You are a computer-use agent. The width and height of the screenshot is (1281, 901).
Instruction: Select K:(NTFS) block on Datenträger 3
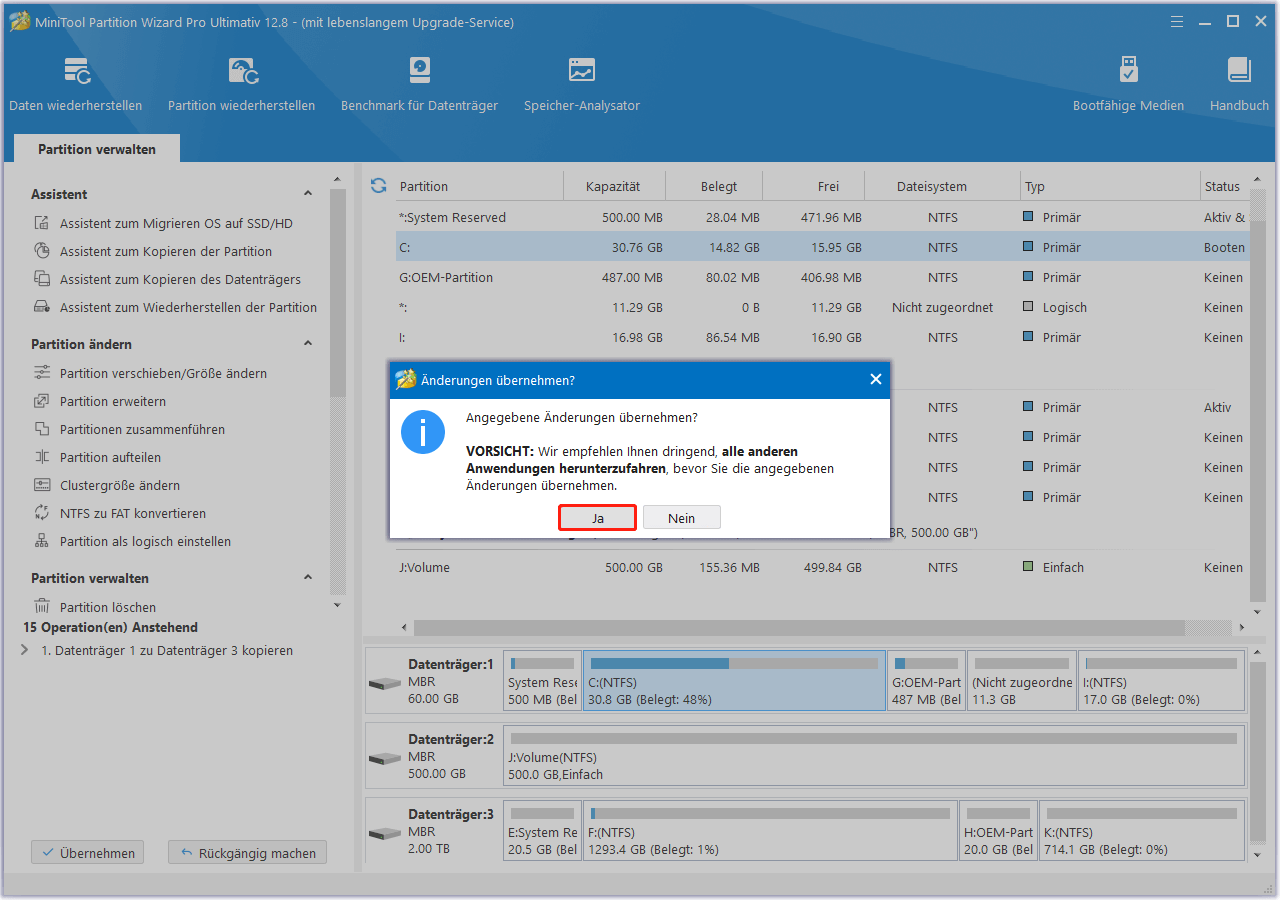(x=1142, y=830)
